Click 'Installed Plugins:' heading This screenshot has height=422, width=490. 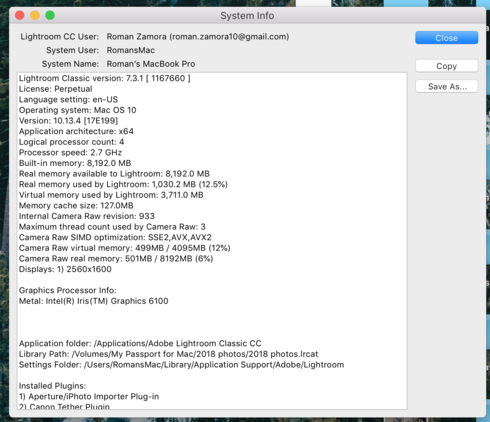[52, 386]
